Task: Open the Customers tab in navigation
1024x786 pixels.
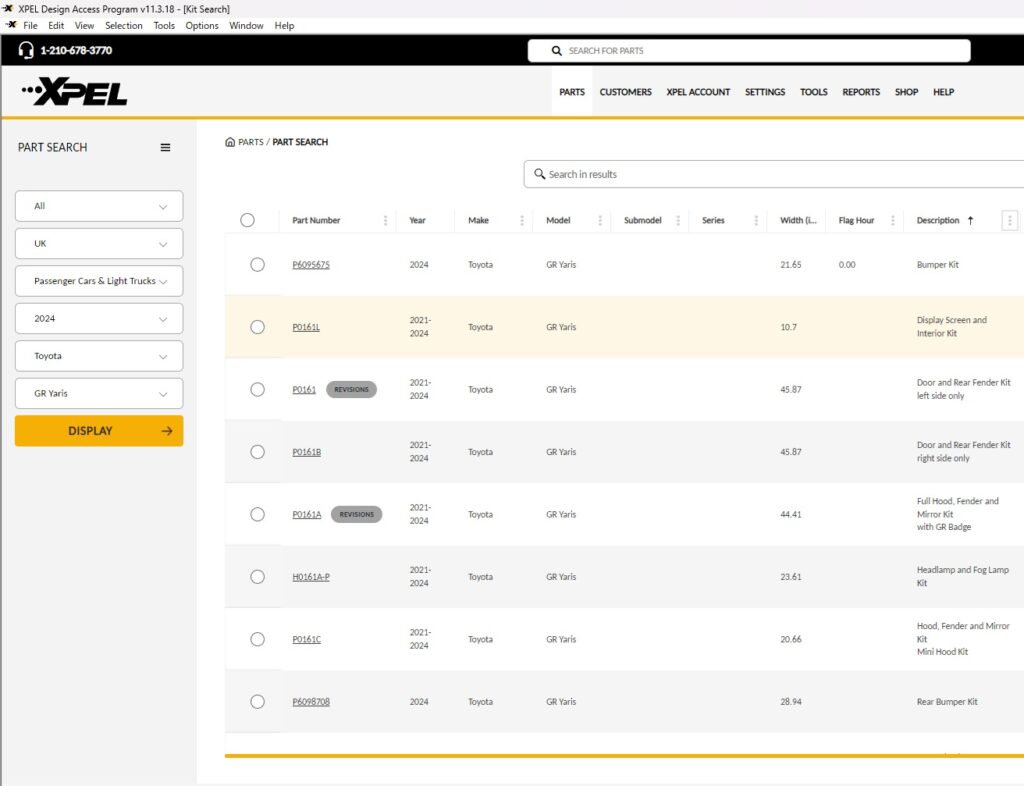Action: pyautogui.click(x=625, y=92)
